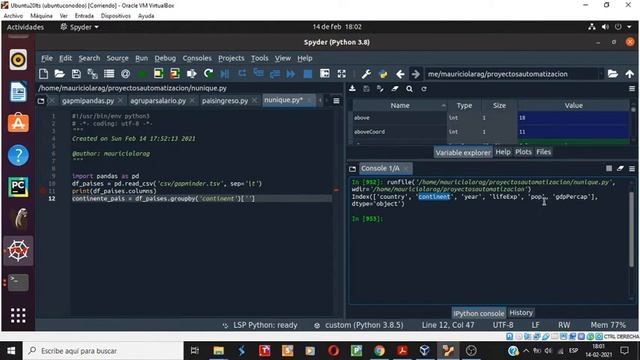Switch to agruparsalario.py tab
The image size is (640, 360).
pyautogui.click(x=158, y=100)
